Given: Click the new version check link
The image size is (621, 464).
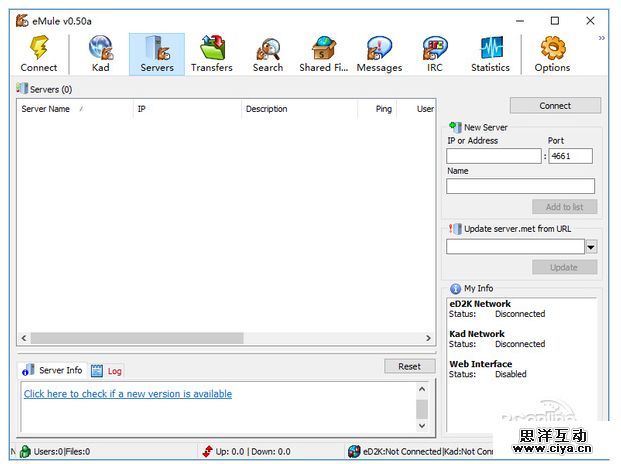Looking at the screenshot, I should tap(128, 394).
